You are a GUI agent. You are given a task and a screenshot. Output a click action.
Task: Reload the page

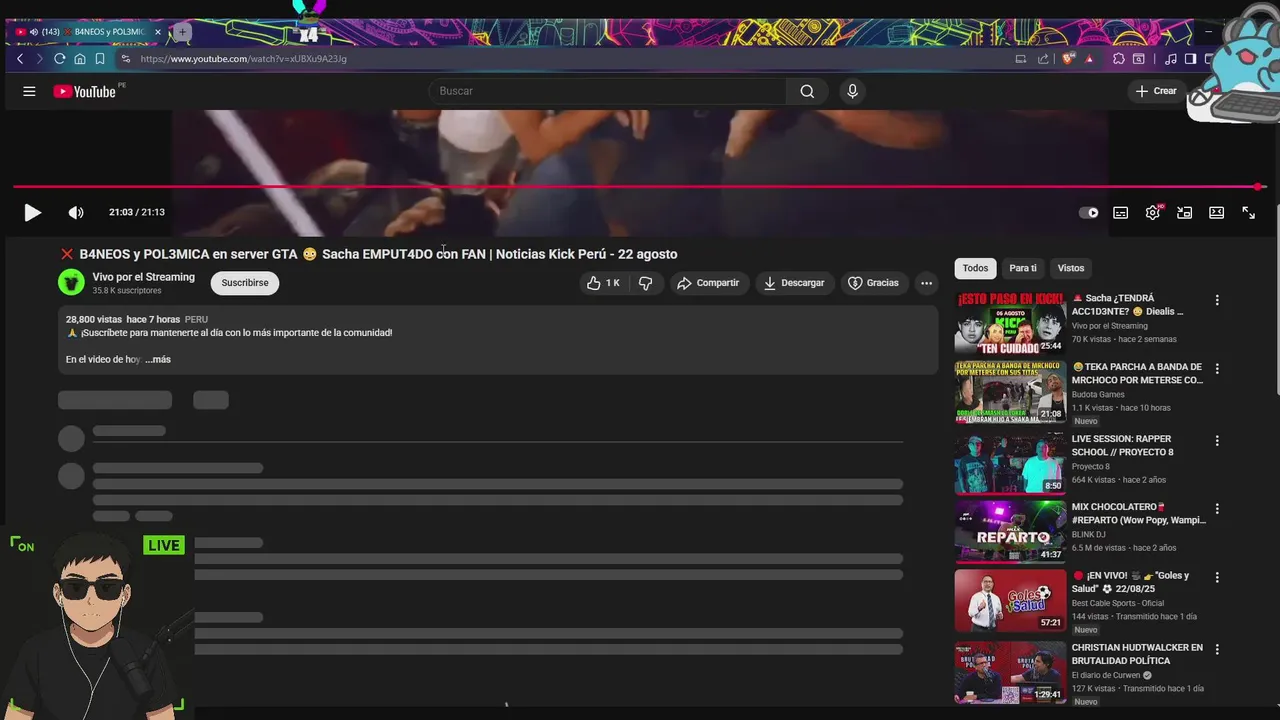(60, 59)
